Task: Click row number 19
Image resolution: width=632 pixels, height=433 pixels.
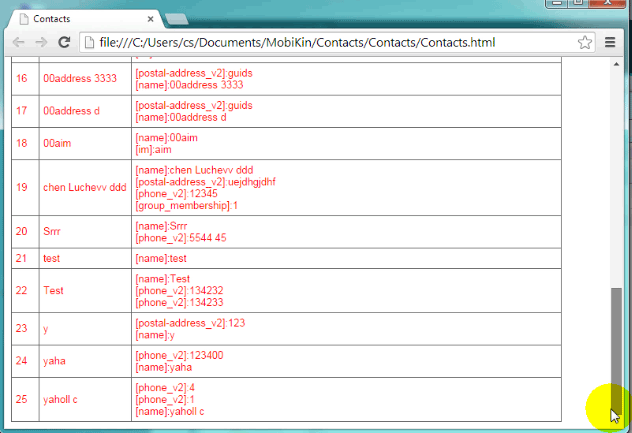Action: 22,187
